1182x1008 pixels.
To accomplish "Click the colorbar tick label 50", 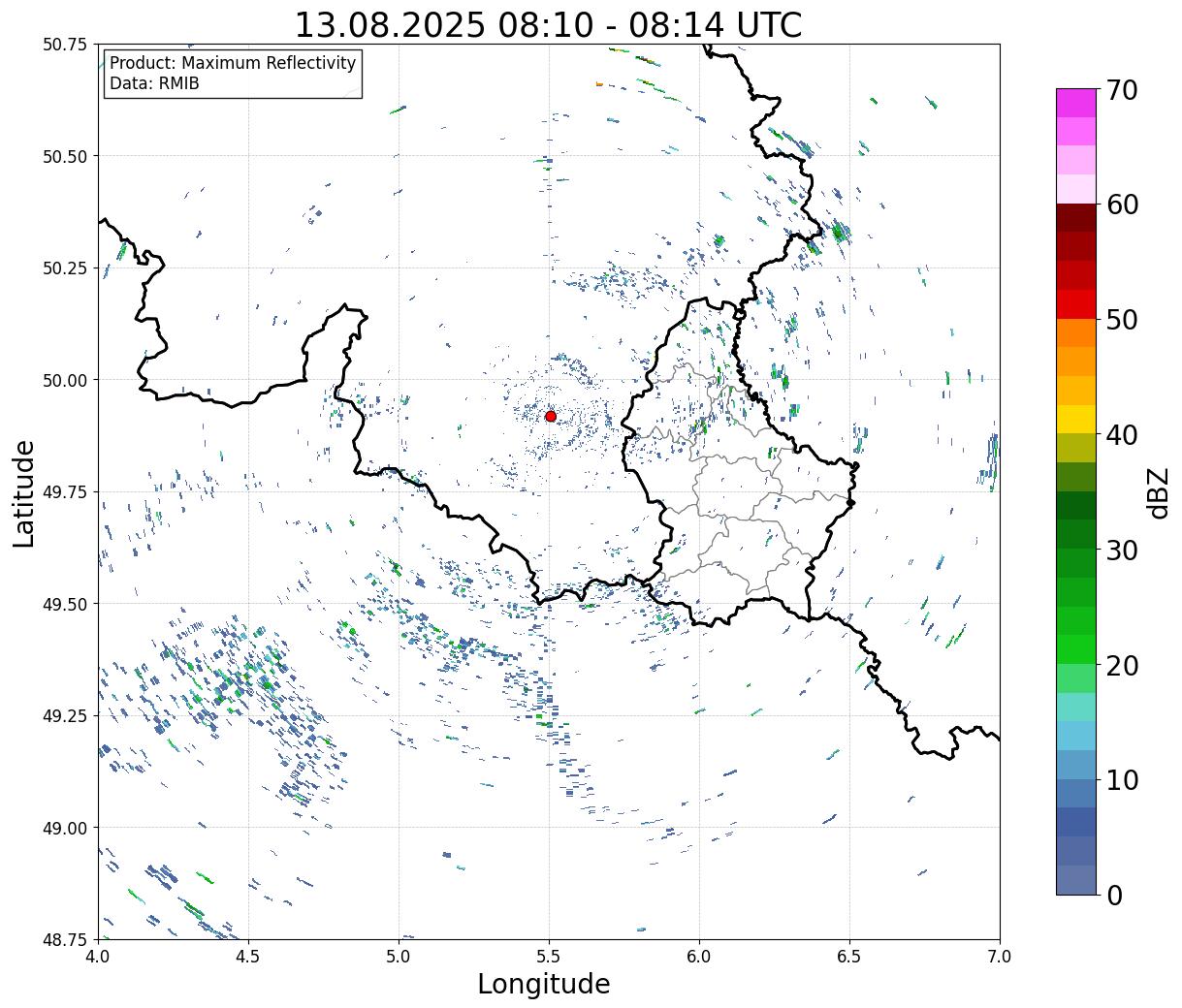I will click(1122, 320).
